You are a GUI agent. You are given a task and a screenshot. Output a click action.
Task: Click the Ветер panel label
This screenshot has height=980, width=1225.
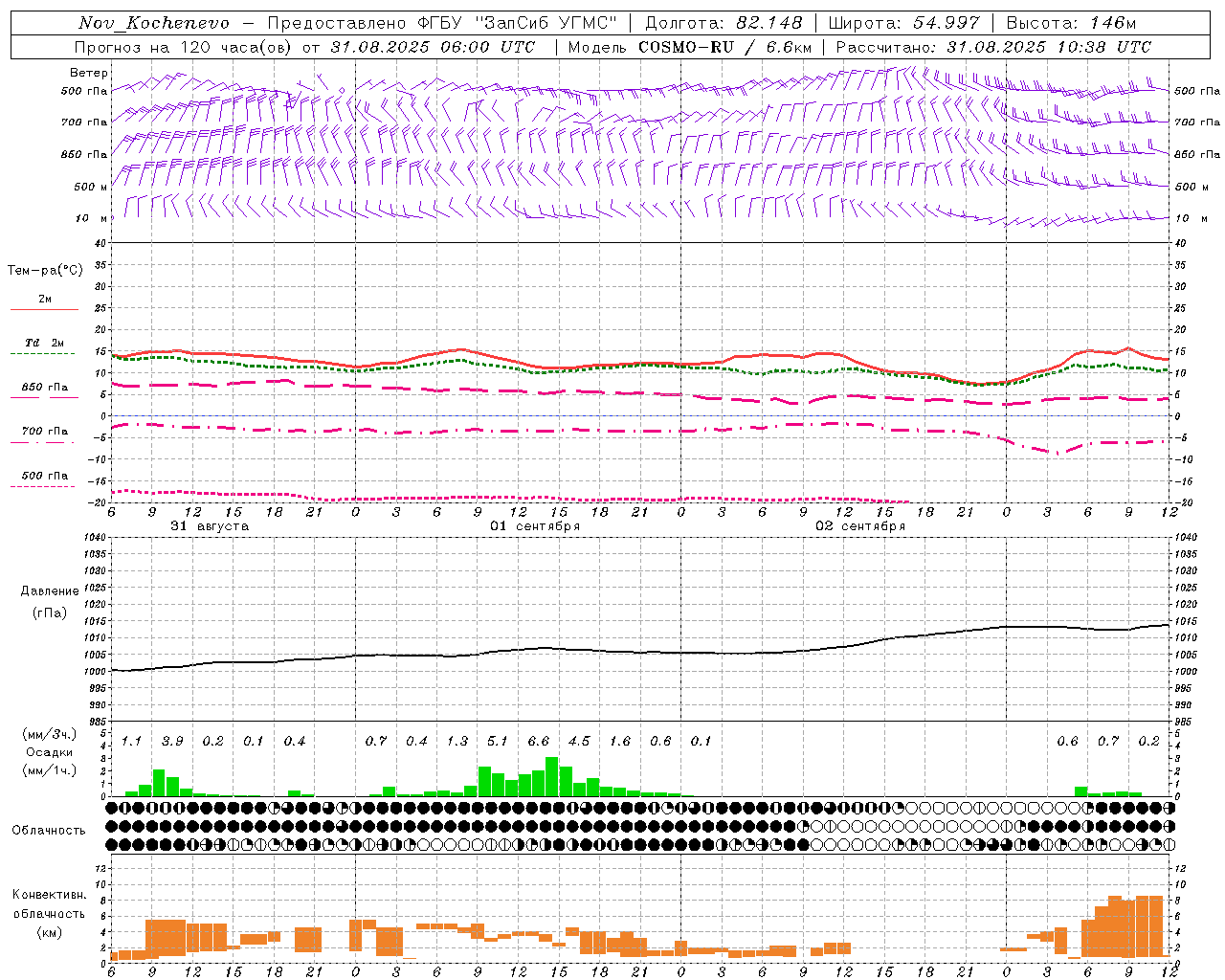(x=89, y=73)
